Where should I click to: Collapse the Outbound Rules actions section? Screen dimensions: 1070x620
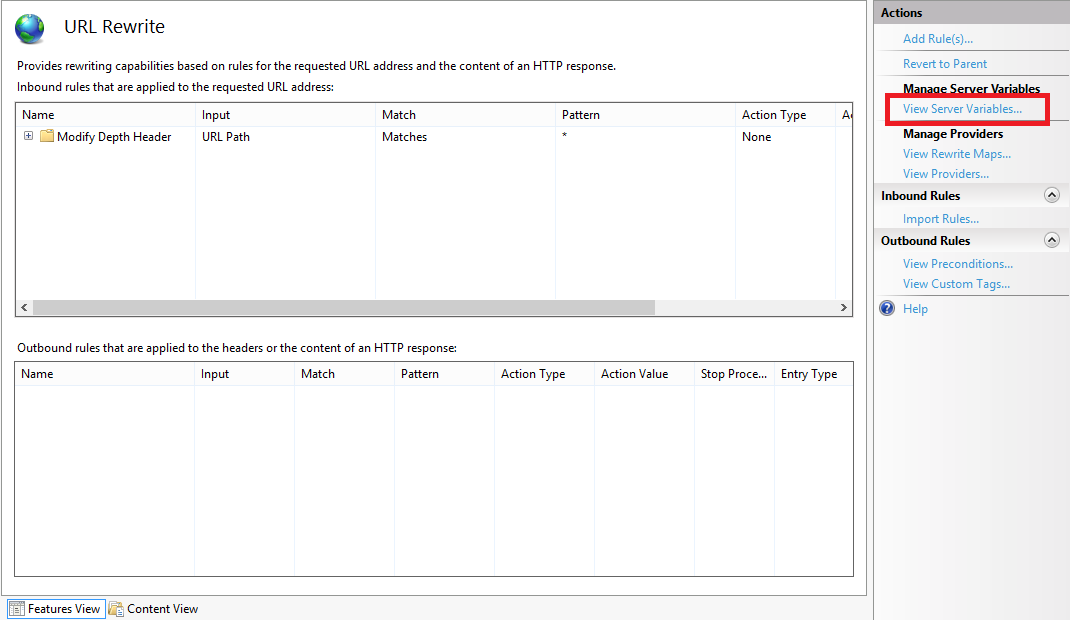(x=1051, y=241)
